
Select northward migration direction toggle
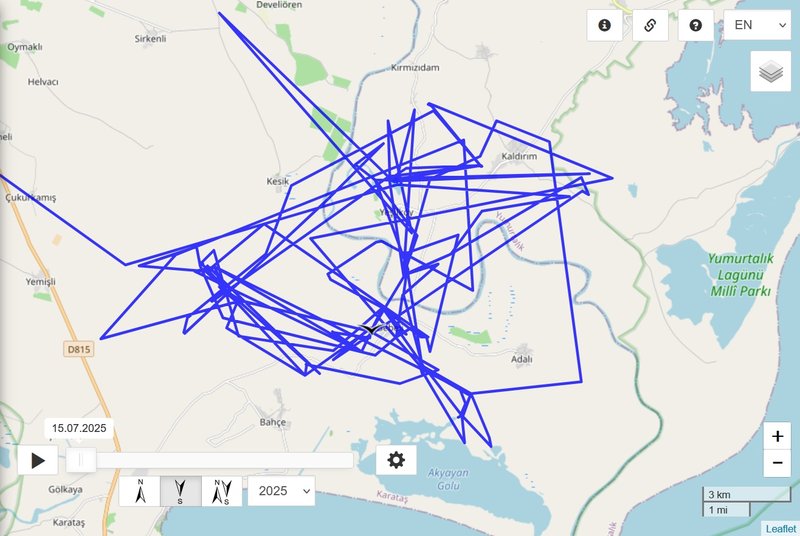click(x=140, y=491)
